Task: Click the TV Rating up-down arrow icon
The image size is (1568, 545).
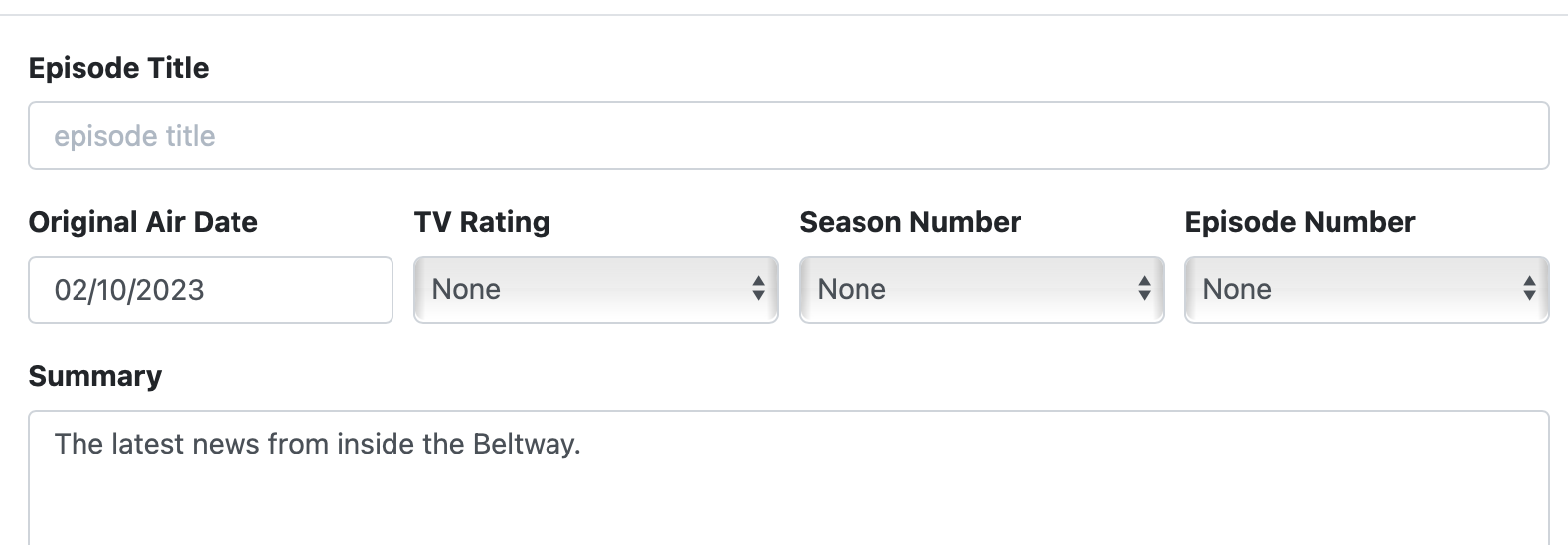Action: coord(758,289)
